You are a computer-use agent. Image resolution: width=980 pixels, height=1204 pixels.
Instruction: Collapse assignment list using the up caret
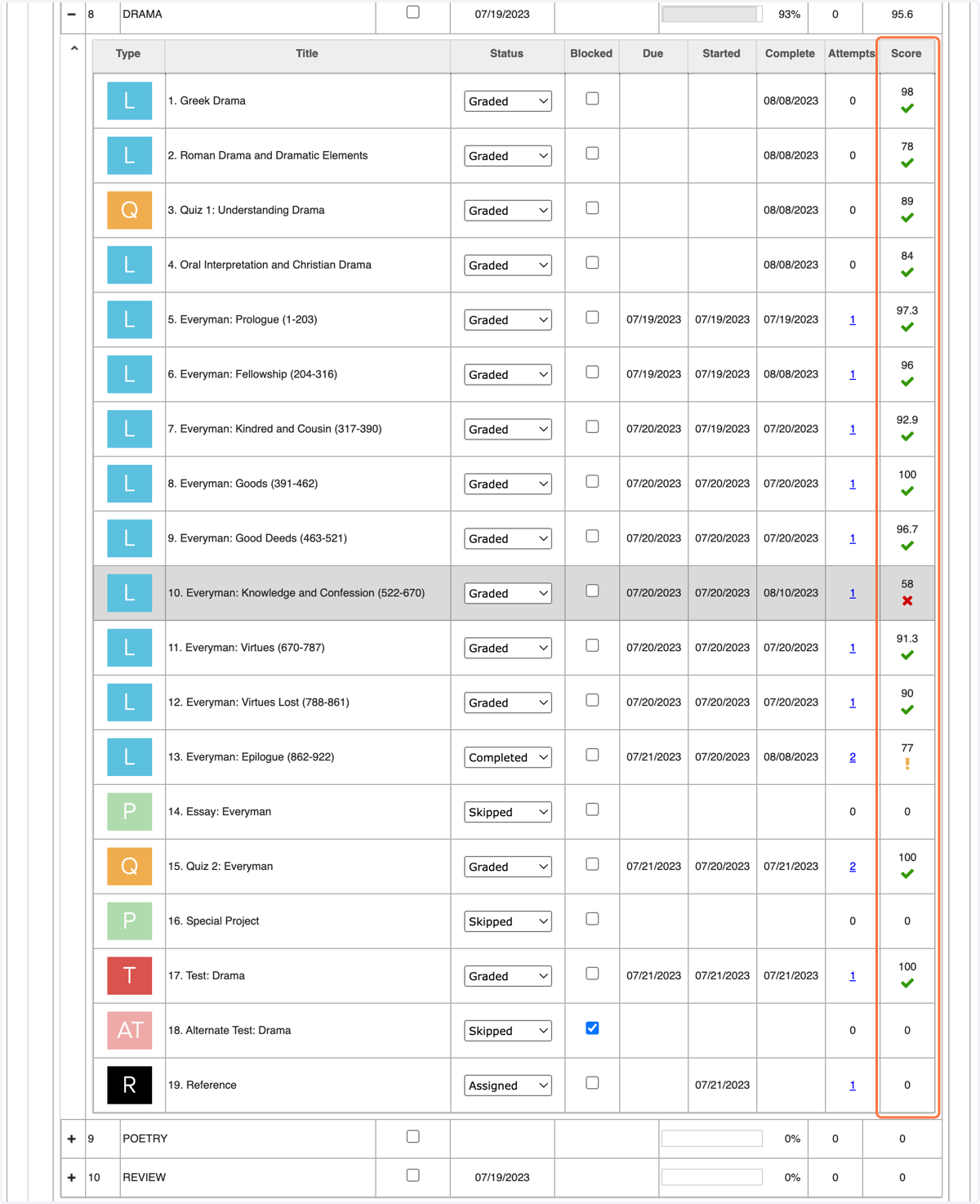(74, 49)
